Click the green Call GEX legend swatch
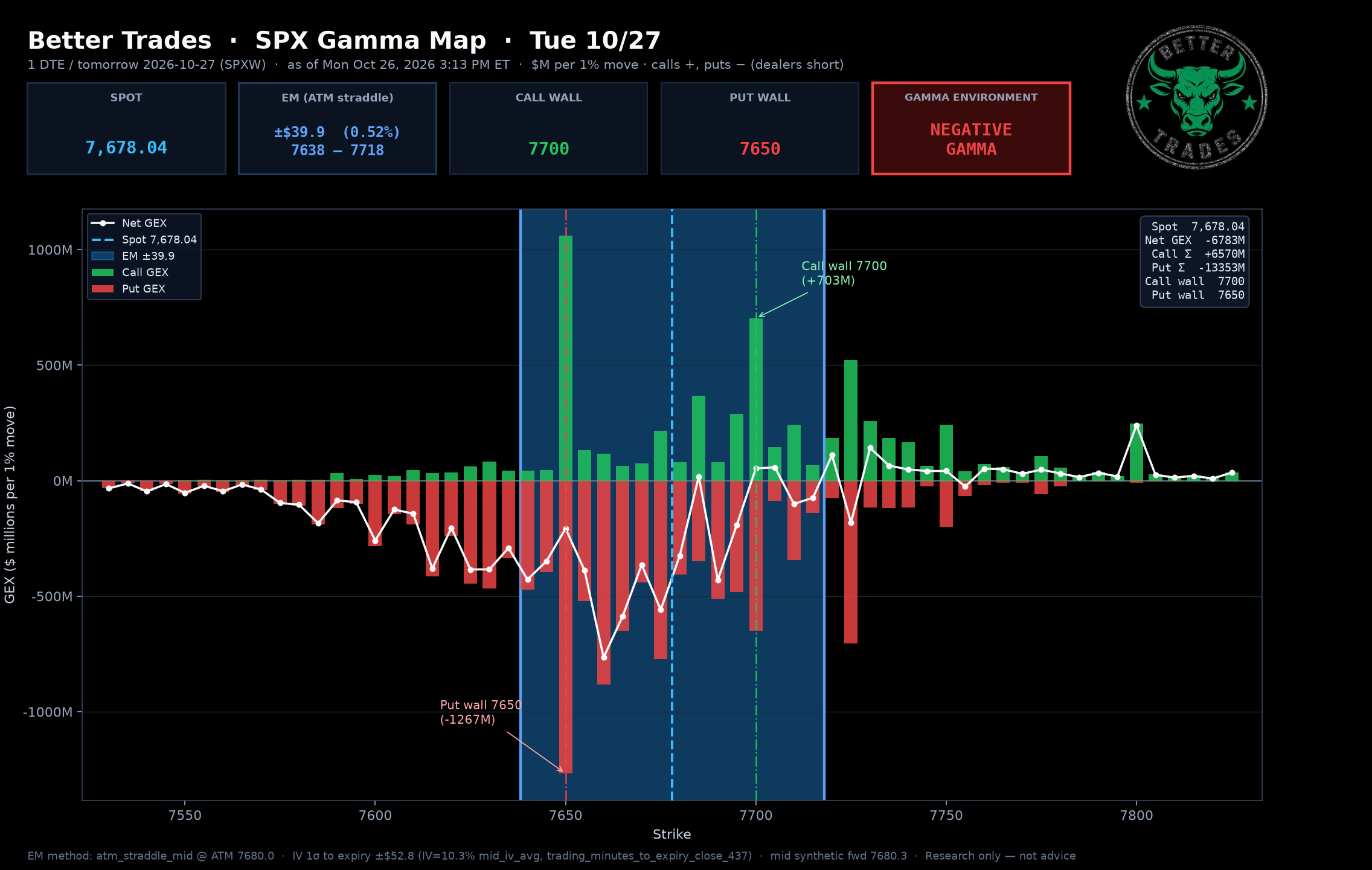This screenshot has height=870, width=1372. (103, 272)
